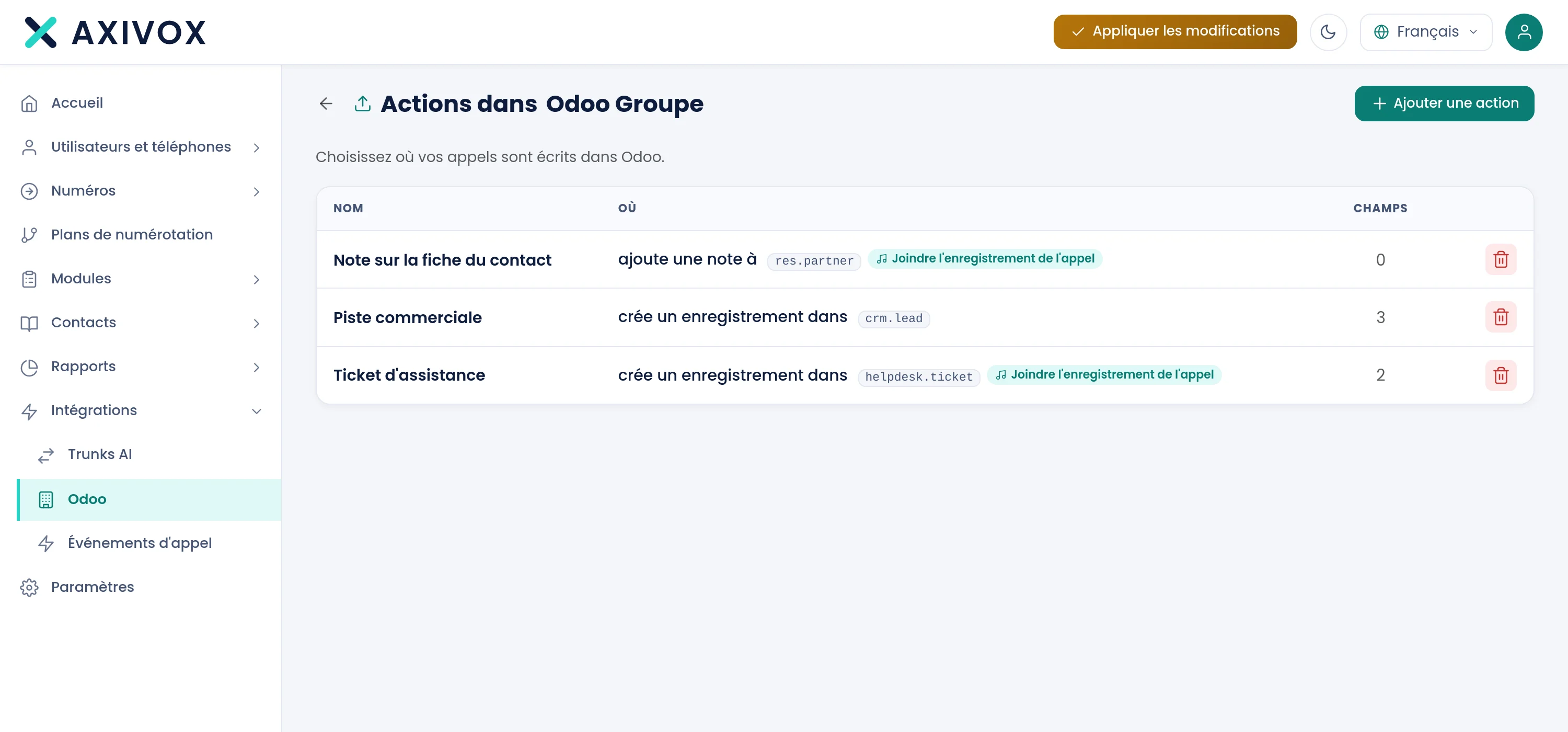Click the Utilisateurs et téléphones label

click(141, 147)
